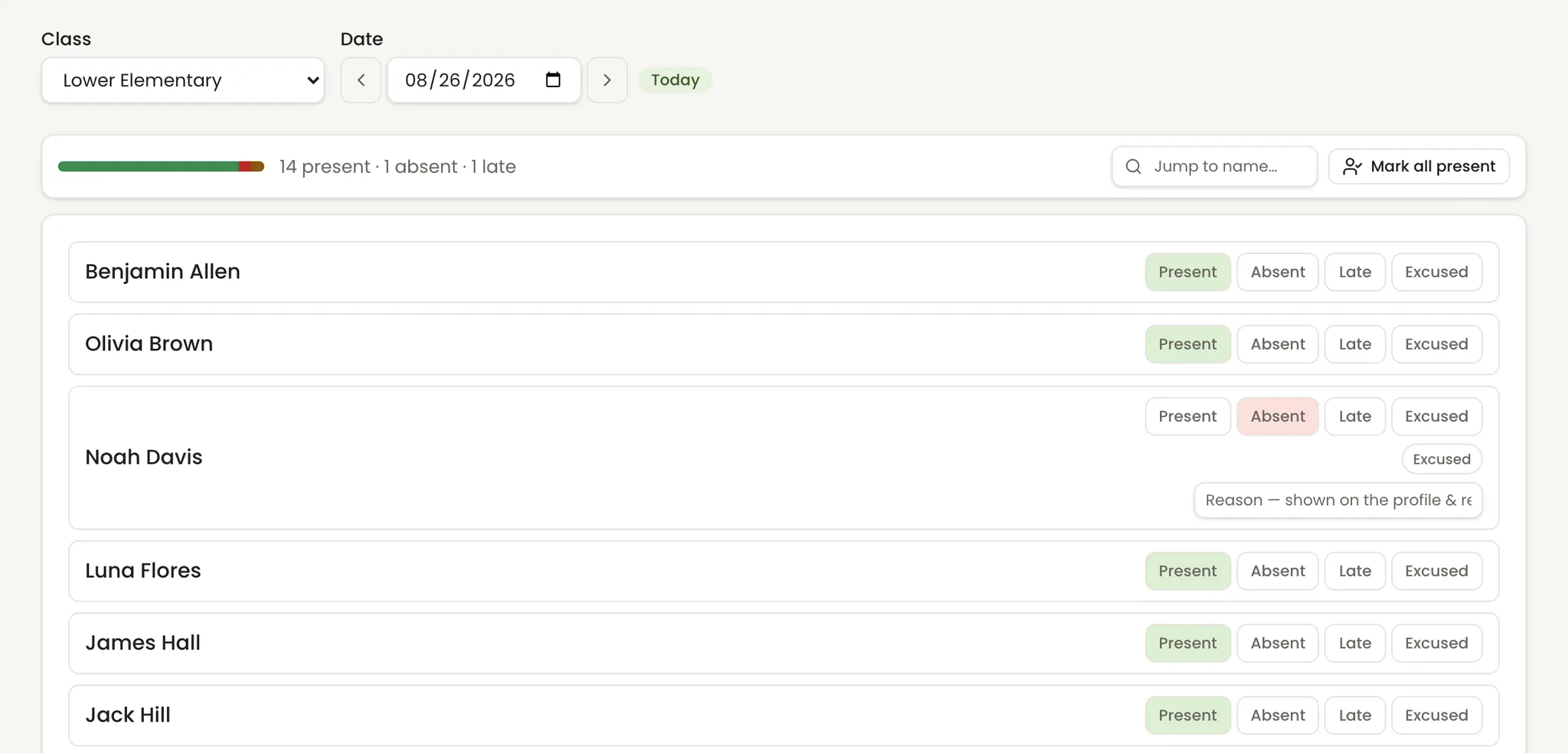Mark Olivia Brown as Absent
The width and height of the screenshot is (1568, 753).
1278,344
